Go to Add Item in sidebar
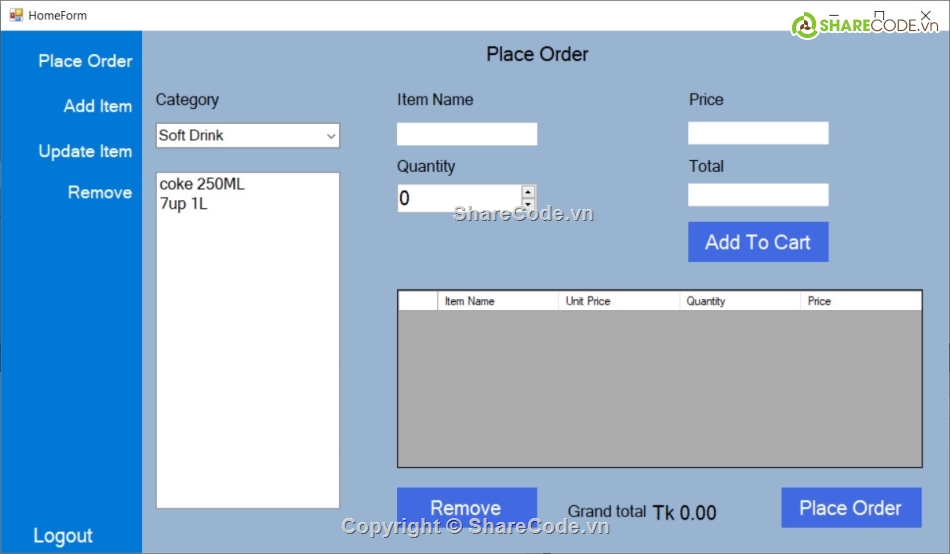The height and width of the screenshot is (554, 950). [x=97, y=106]
